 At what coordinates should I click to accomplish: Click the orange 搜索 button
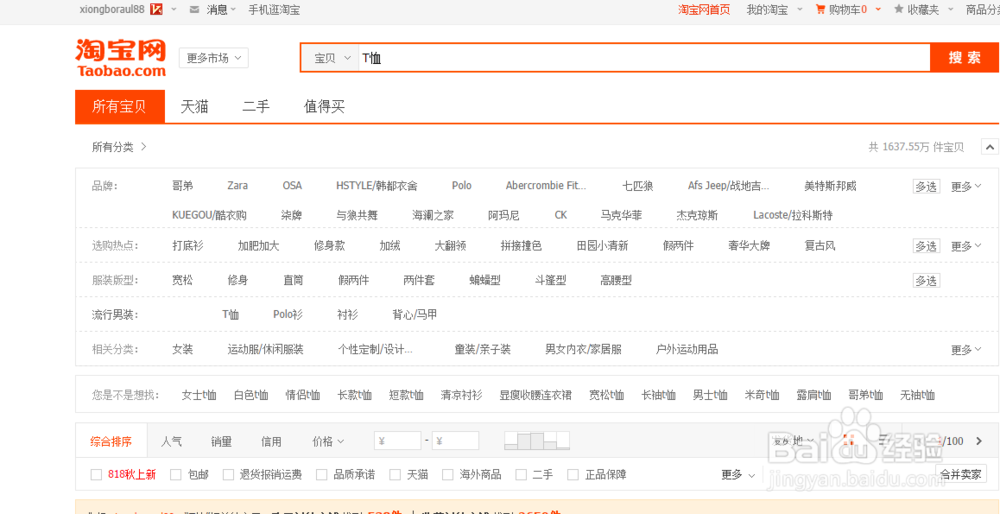click(x=964, y=58)
